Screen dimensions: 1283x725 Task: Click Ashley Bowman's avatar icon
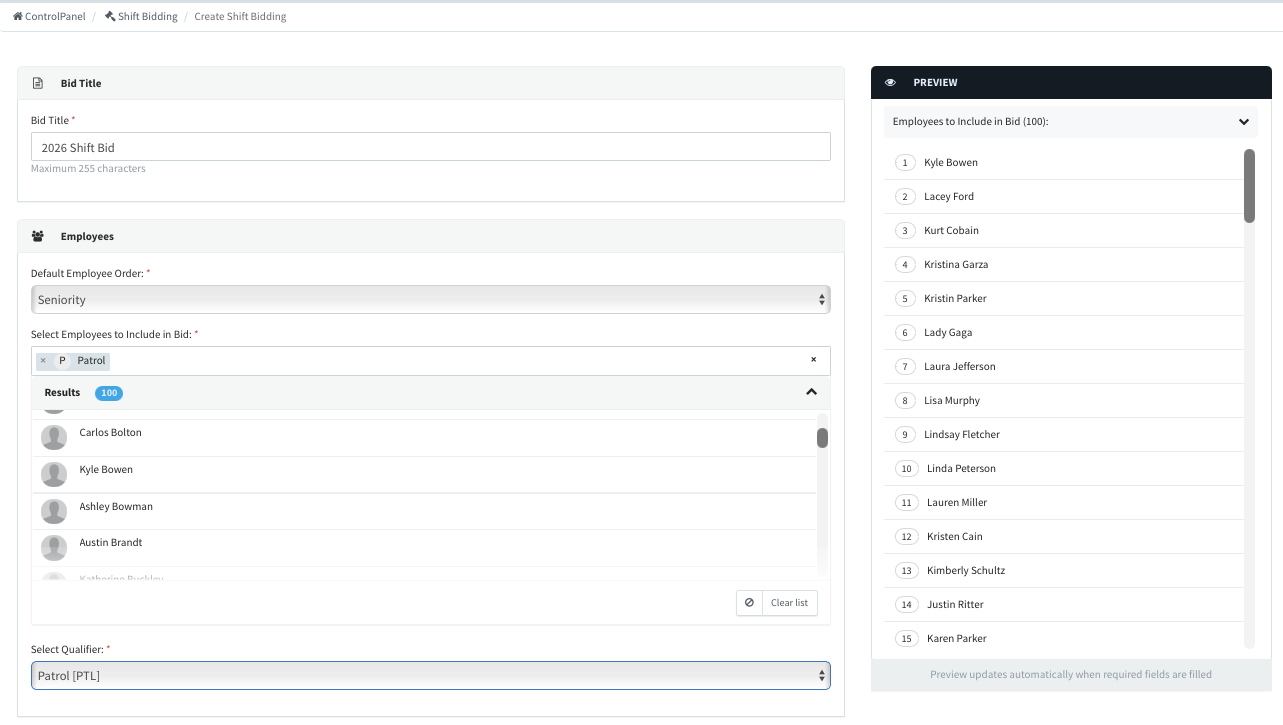54,512
